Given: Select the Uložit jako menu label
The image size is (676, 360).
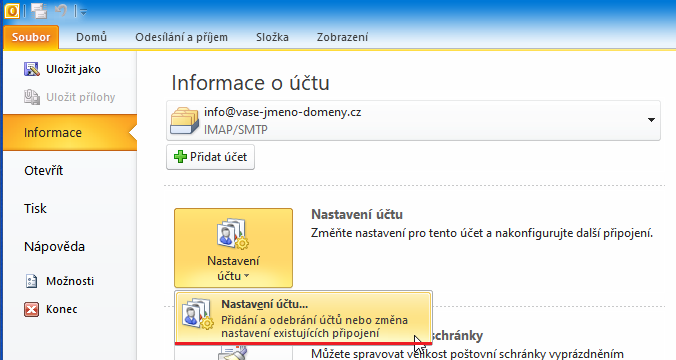Looking at the screenshot, I should coord(73,69).
